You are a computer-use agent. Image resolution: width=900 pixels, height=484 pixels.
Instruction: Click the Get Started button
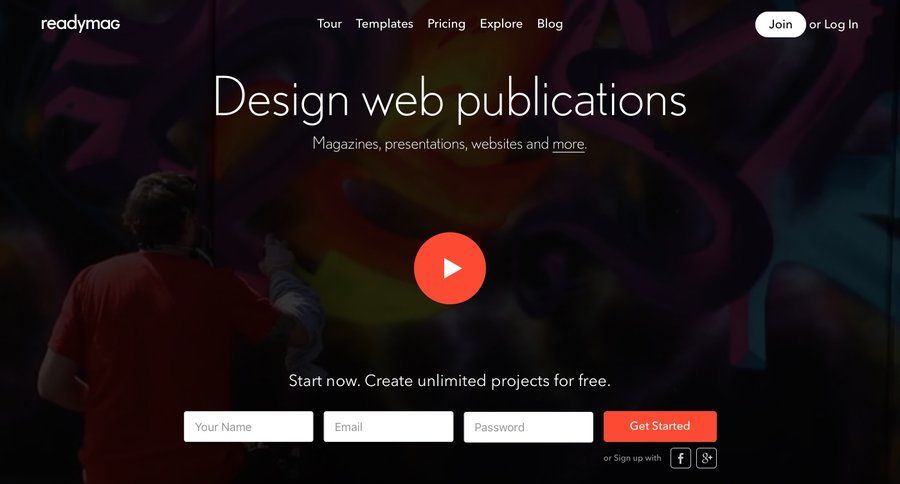point(660,427)
